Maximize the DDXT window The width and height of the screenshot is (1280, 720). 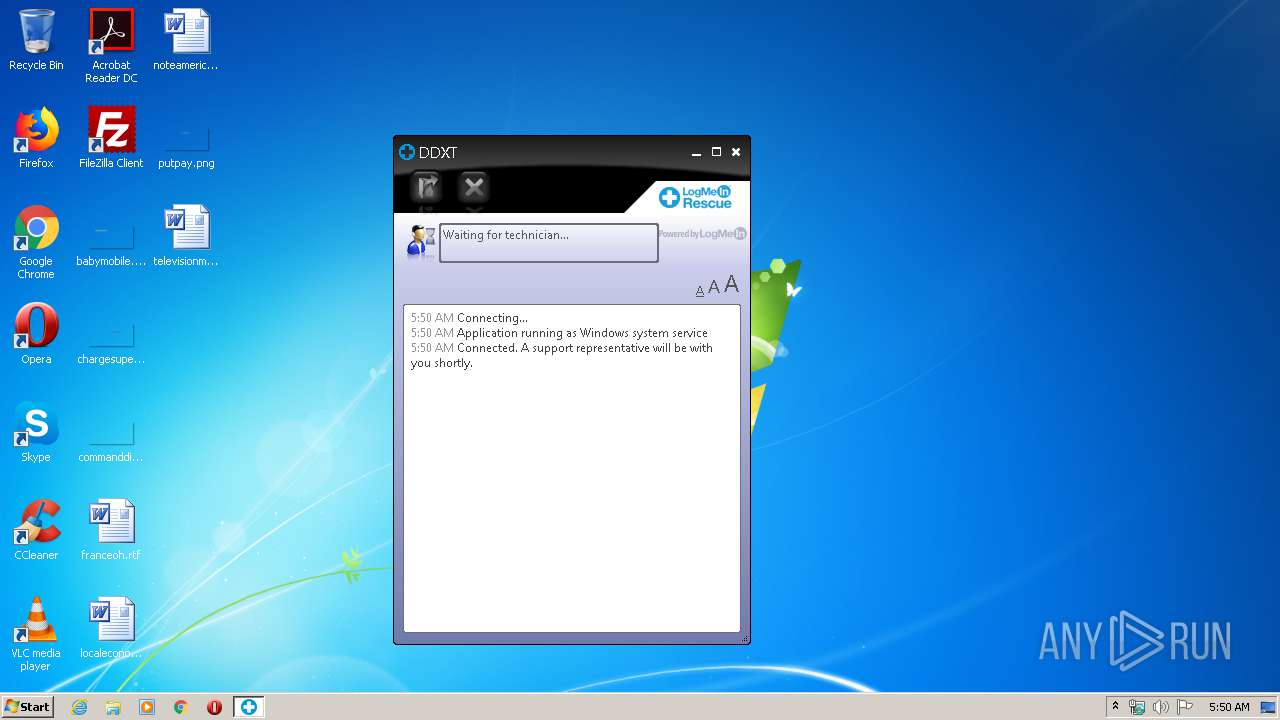[x=716, y=152]
